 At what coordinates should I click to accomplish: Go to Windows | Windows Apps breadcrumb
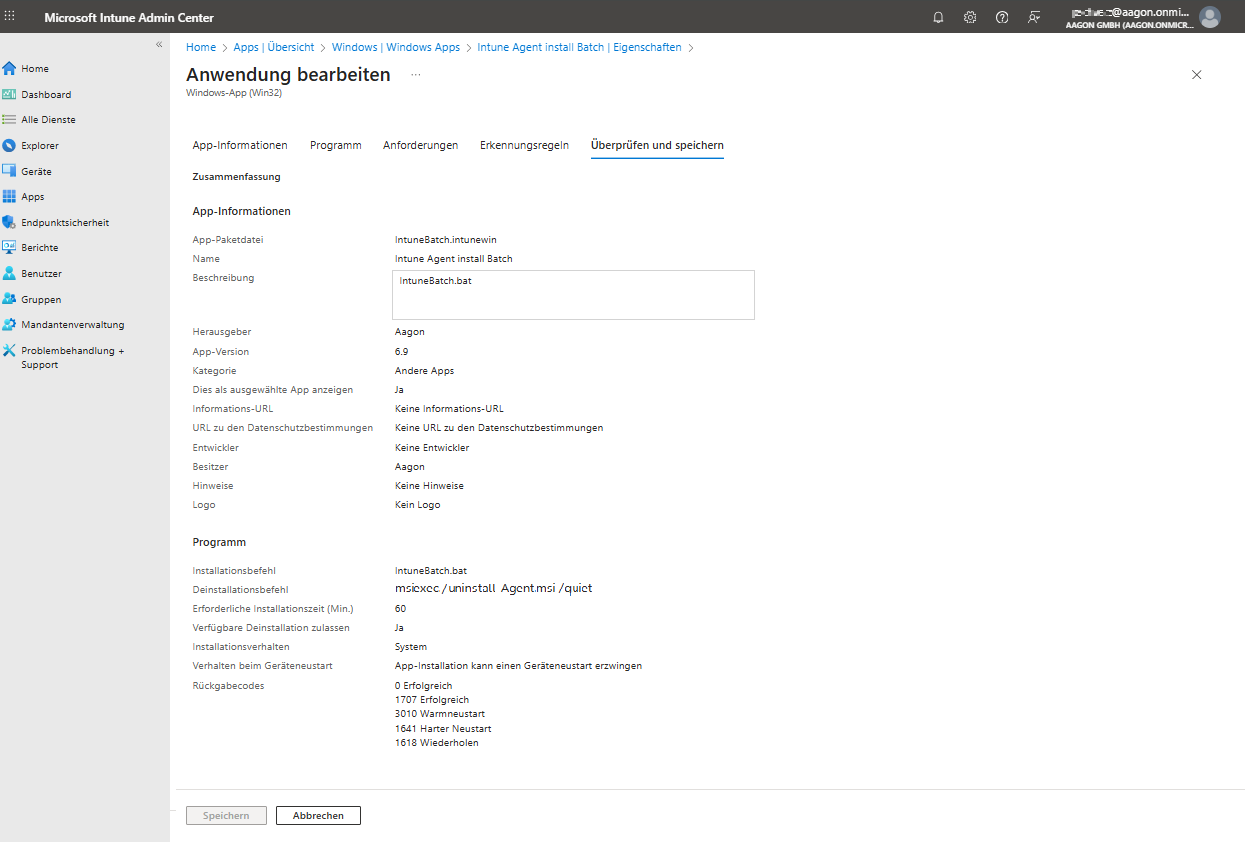[396, 47]
